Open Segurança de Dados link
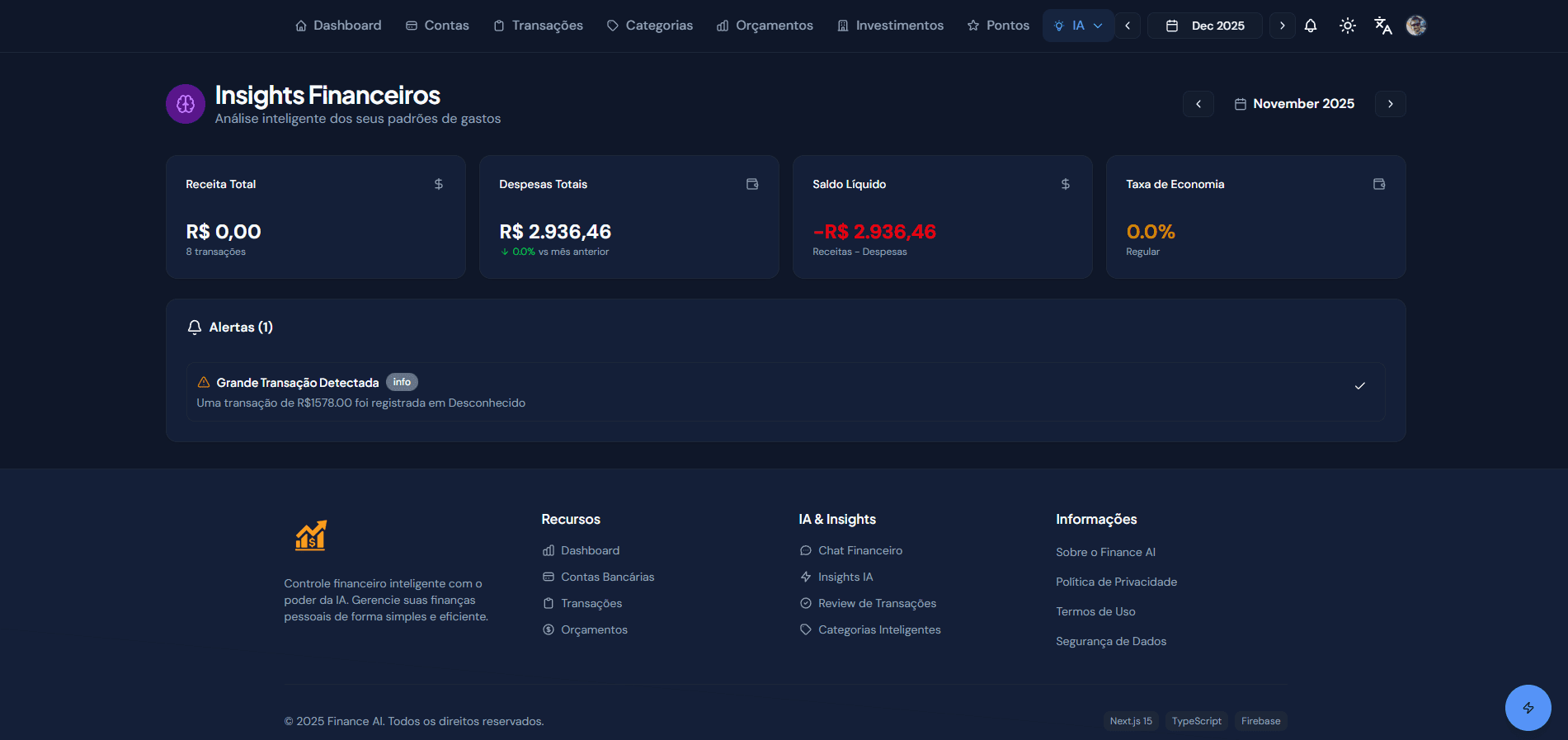The image size is (1568, 740). [1111, 641]
